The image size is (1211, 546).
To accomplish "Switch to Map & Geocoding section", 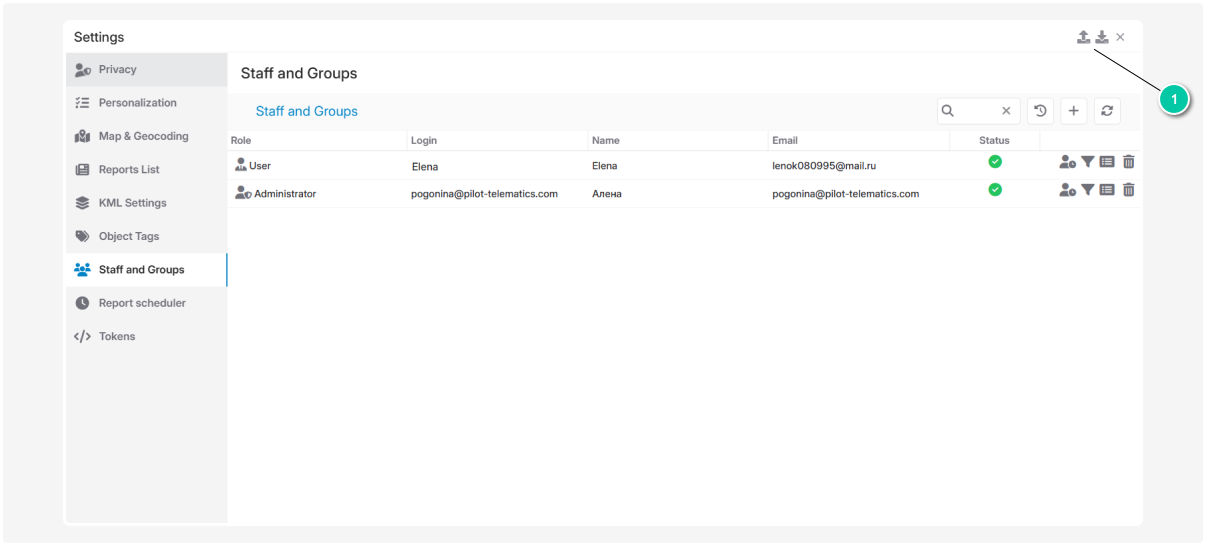I will [143, 136].
